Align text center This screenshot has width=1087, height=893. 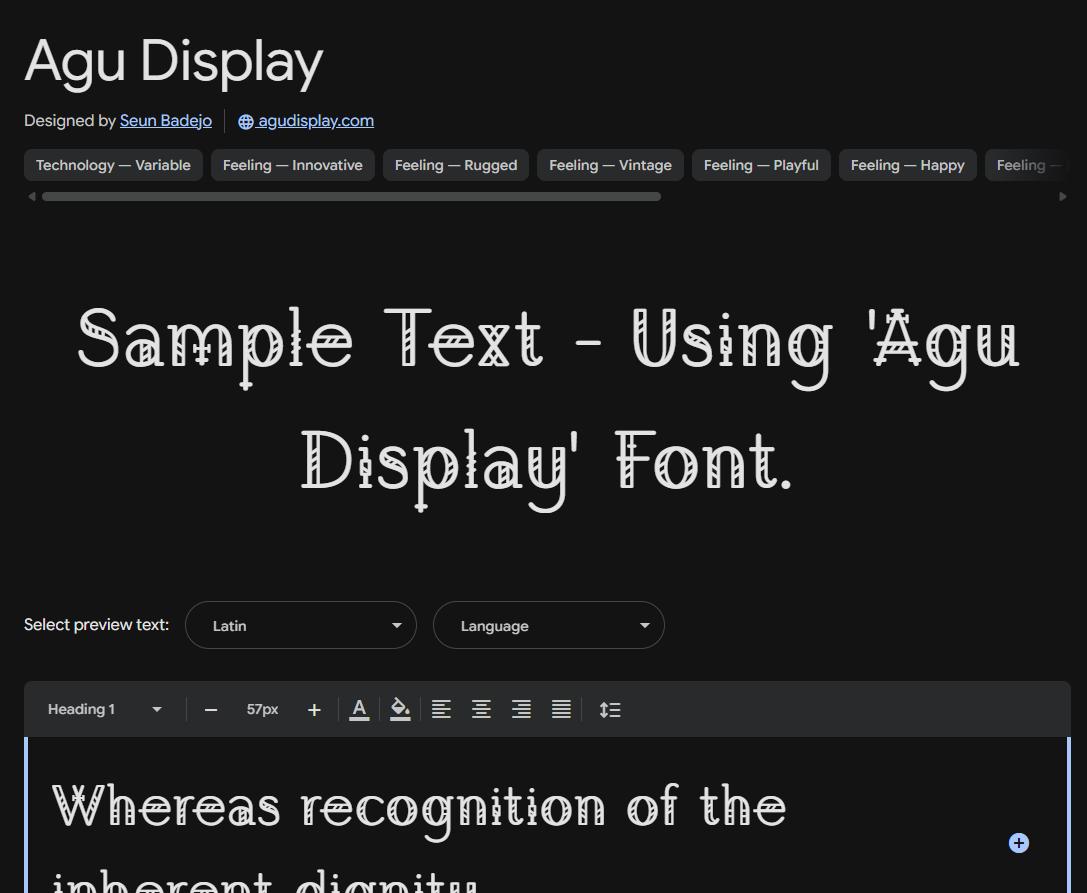coord(481,709)
